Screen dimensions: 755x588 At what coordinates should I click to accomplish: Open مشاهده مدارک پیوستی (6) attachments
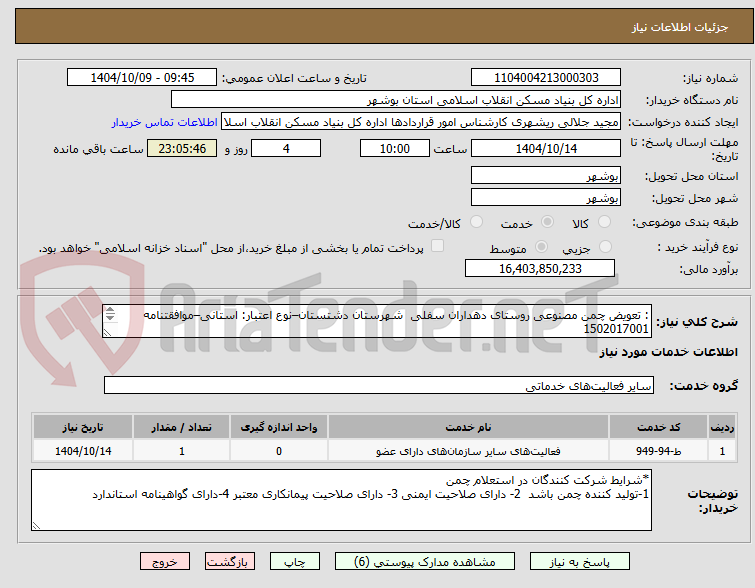pyautogui.click(x=425, y=562)
